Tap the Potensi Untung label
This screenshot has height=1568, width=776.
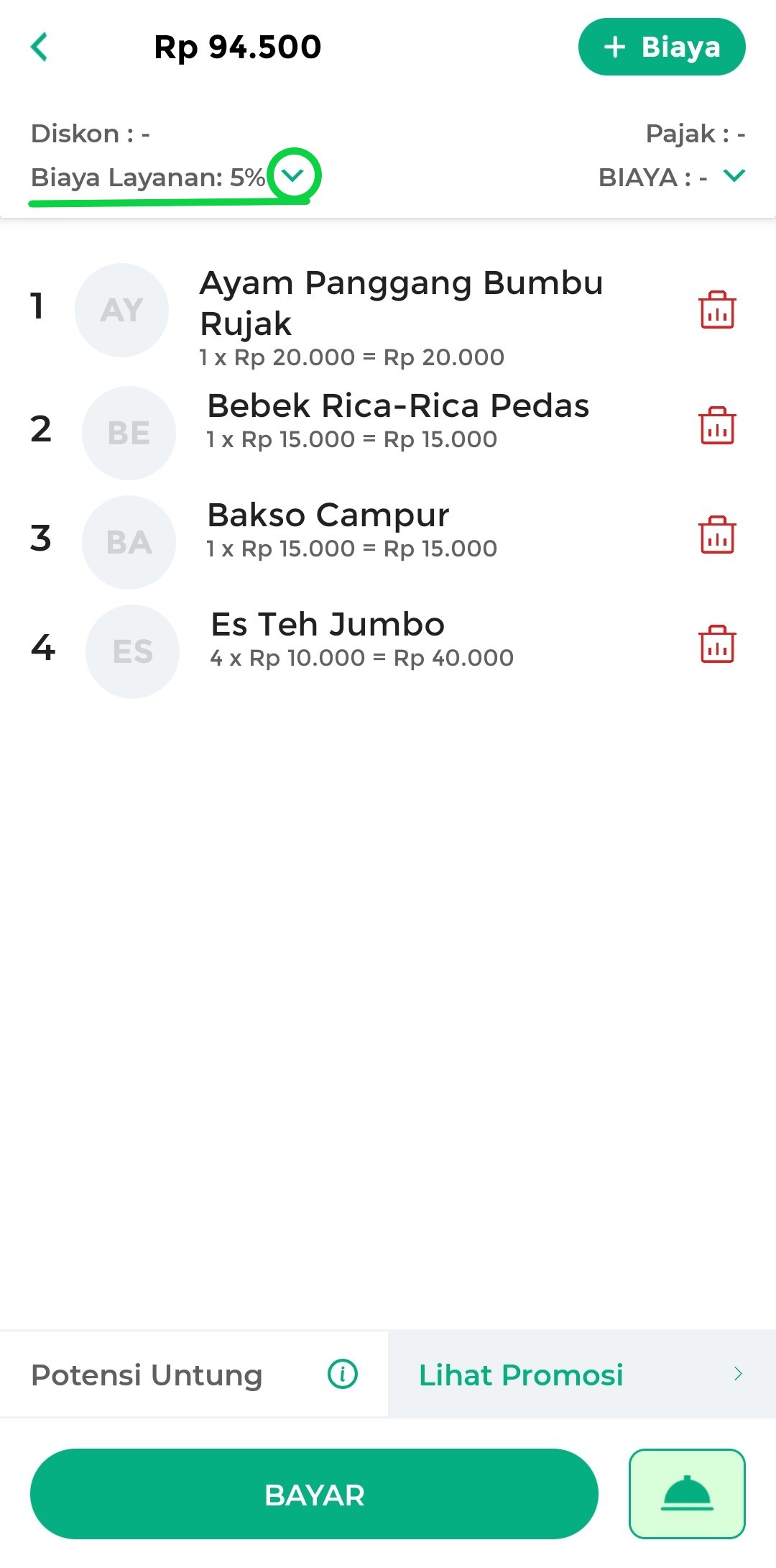(x=147, y=1375)
